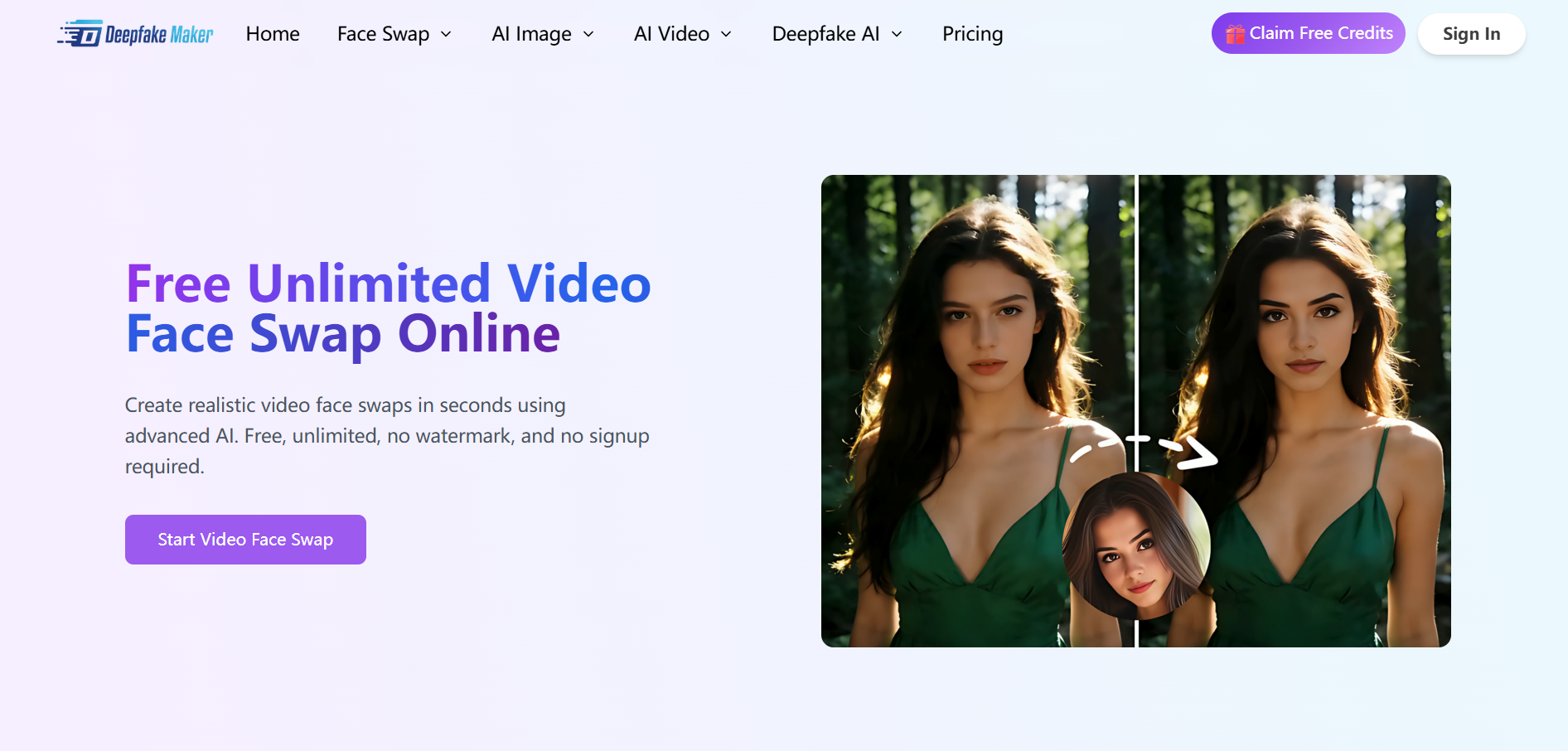Click the blue logo mark beside brand name
Viewport: 1568px width, 751px height.
pos(80,33)
